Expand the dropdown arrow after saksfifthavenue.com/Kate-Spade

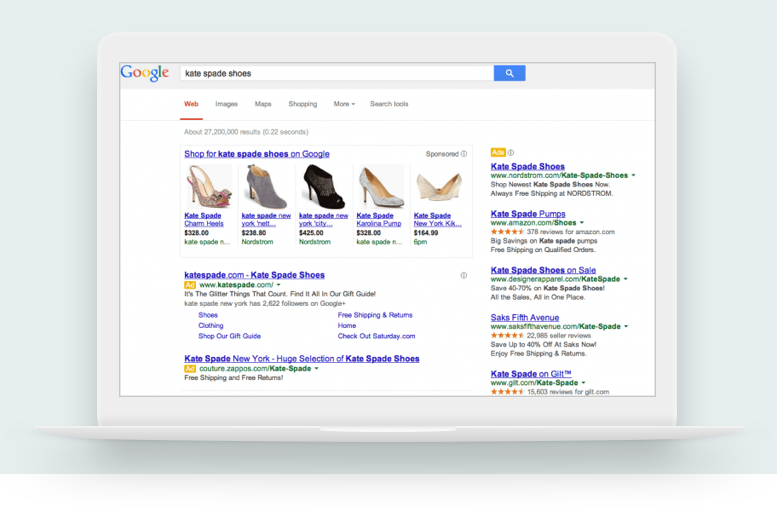tap(626, 327)
